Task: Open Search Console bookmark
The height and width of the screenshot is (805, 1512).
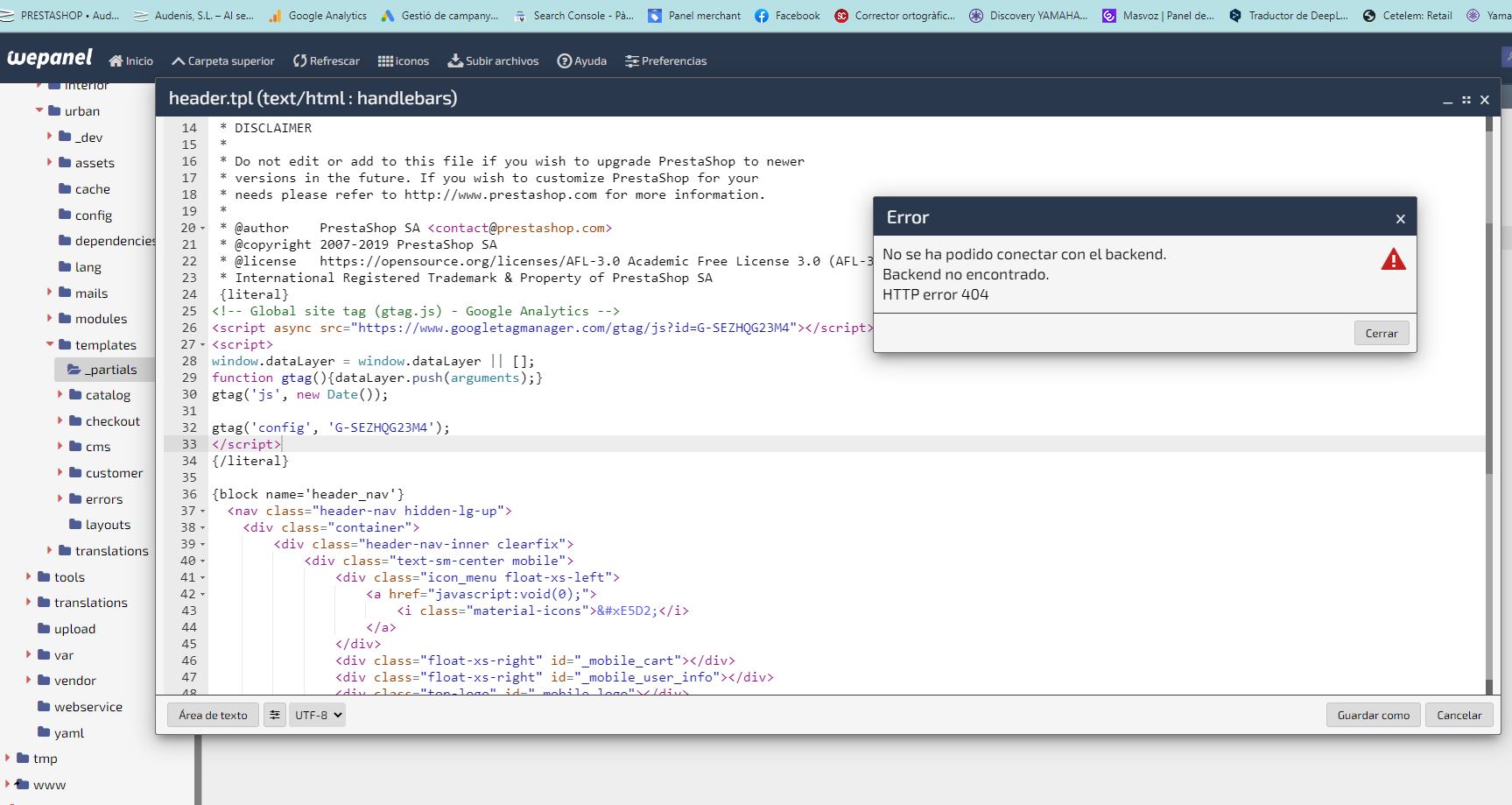Action: tap(574, 16)
